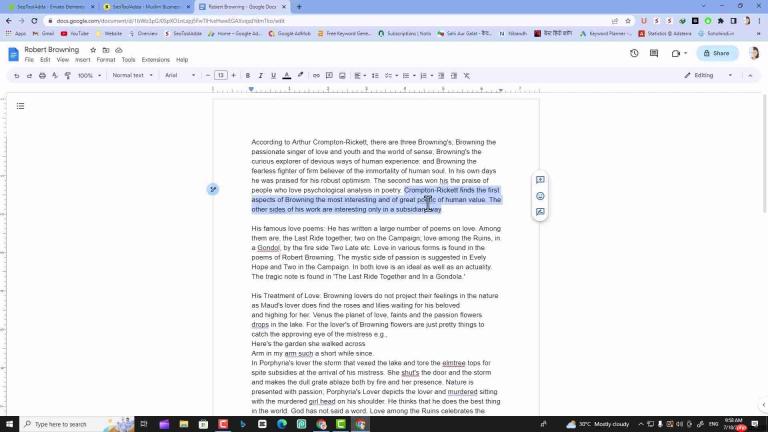Click the suggest edits floating icon
The height and width of the screenshot is (432, 768).
[x=213, y=189]
